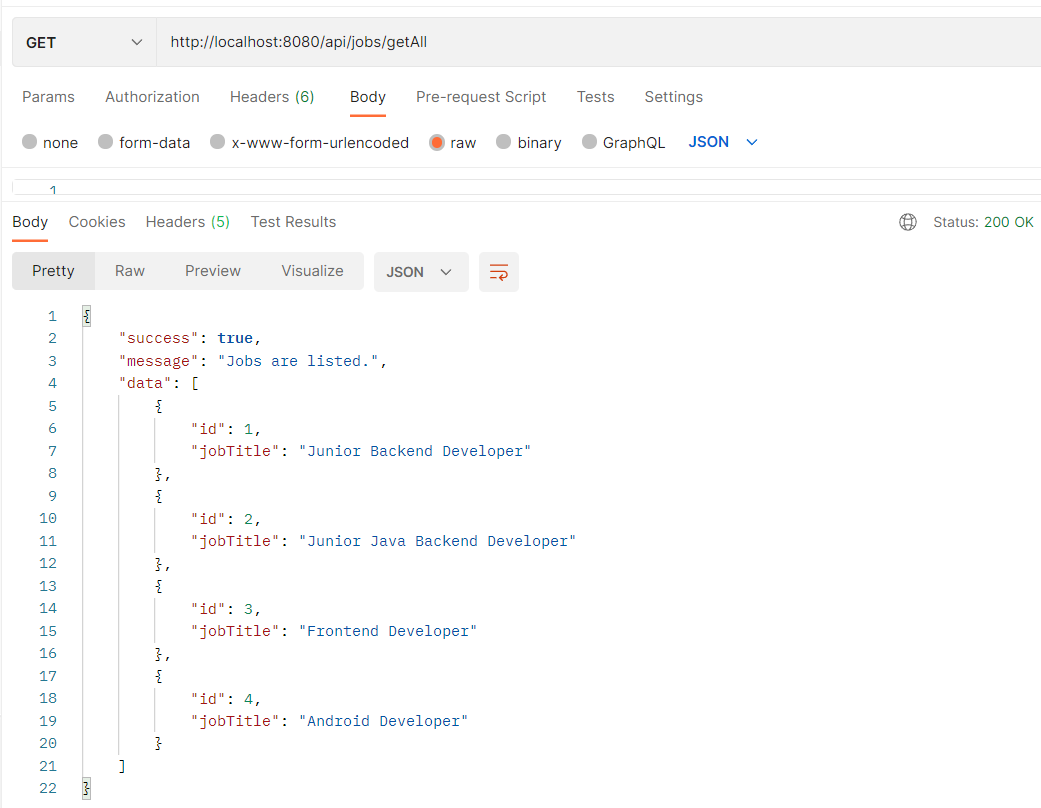This screenshot has width=1041, height=808.
Task: Select the binary body type
Action: pyautogui.click(x=503, y=142)
